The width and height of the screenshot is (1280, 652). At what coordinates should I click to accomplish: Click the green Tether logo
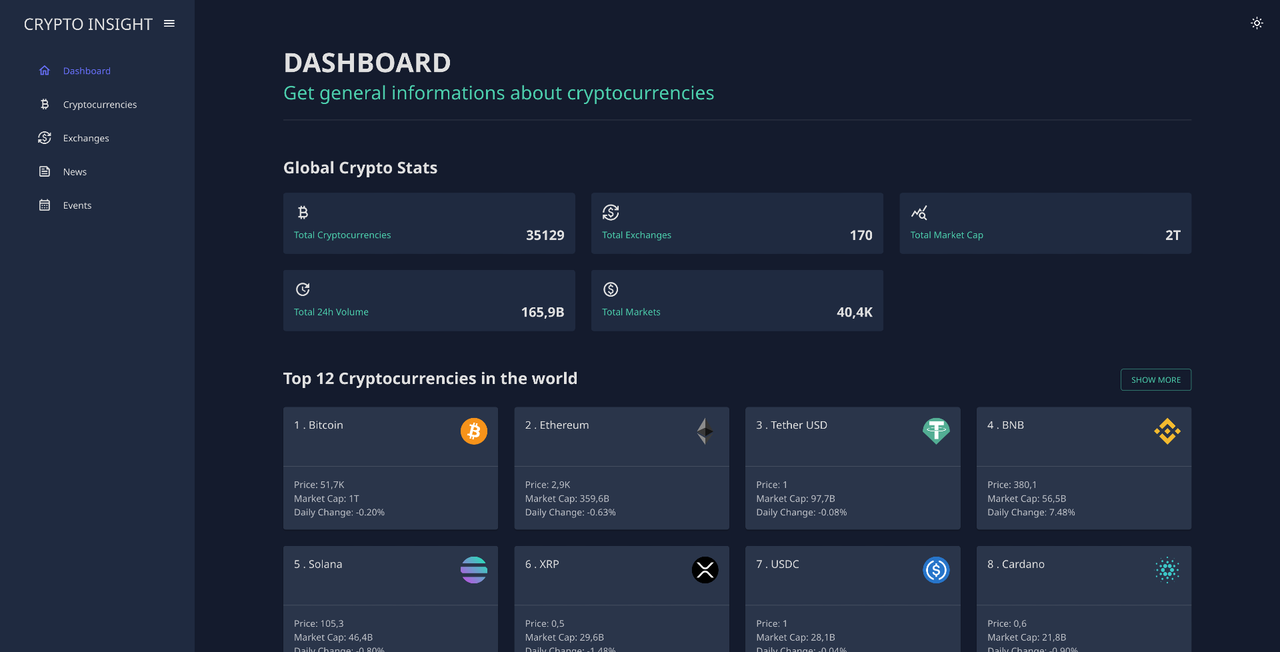tap(936, 431)
